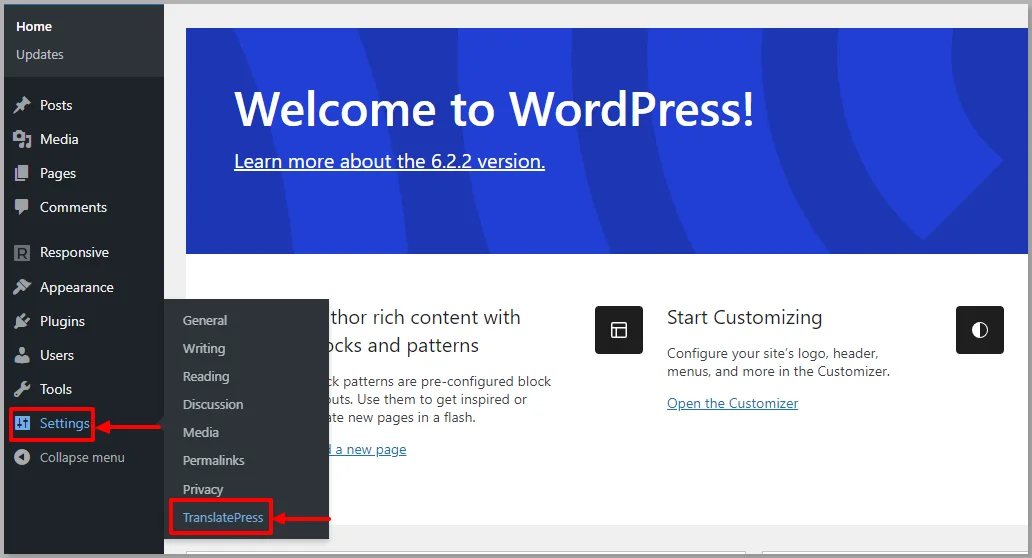Click the Posts pushpin icon
Screen dimensions: 1032x558
(x=22, y=105)
